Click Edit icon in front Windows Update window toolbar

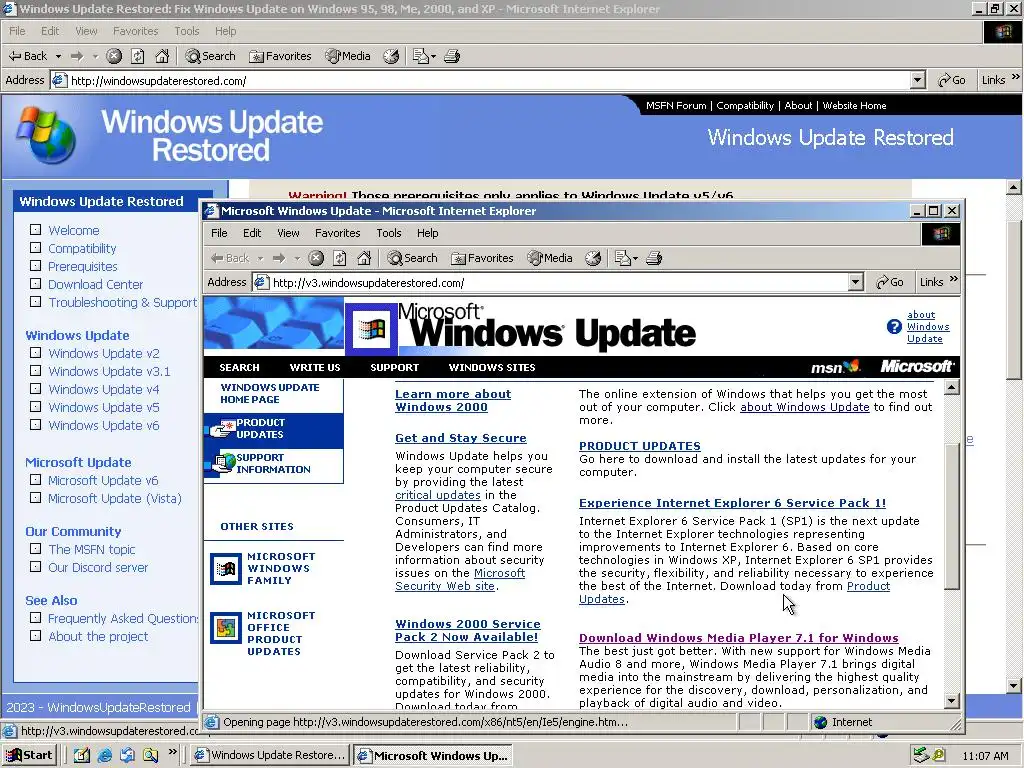pyautogui.click(x=622, y=258)
